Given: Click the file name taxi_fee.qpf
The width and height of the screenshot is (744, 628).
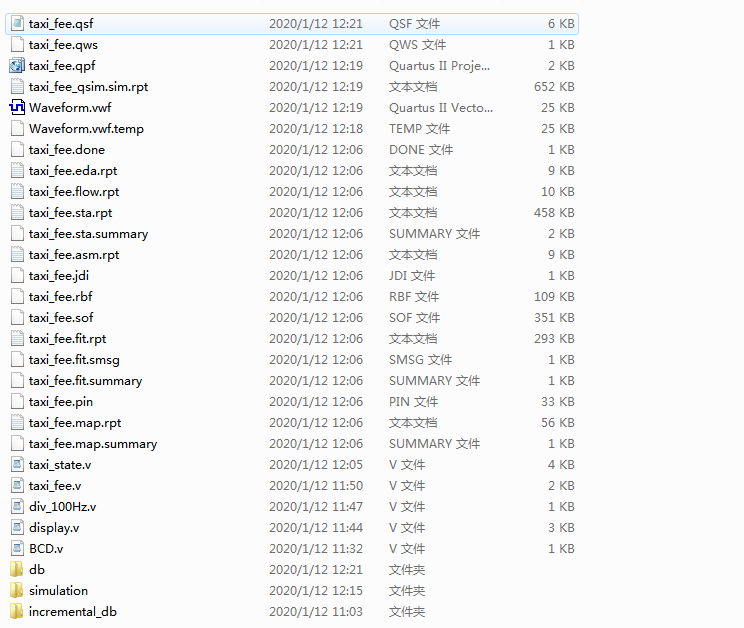Looking at the screenshot, I should (62, 66).
